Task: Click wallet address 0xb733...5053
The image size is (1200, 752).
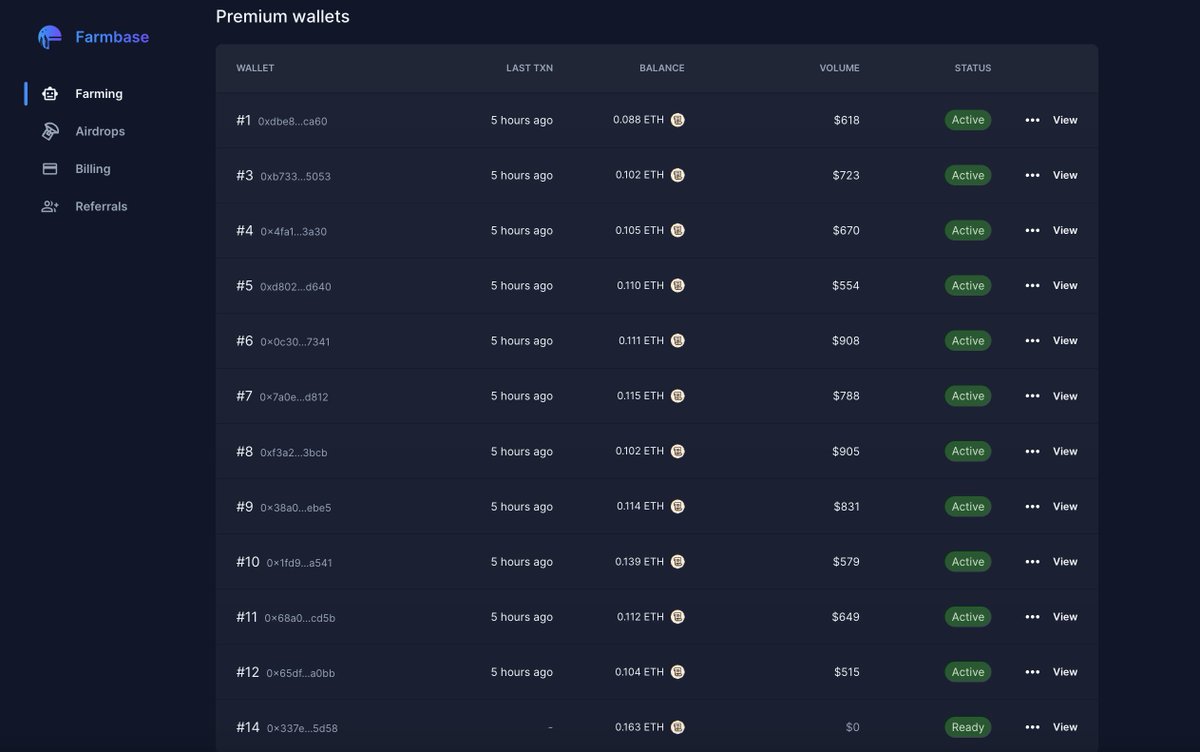Action: pos(295,177)
